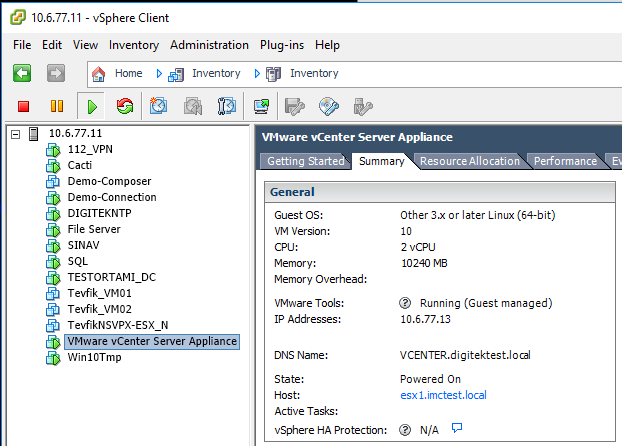Click the vSphere Client logo in title bar
622x446 pixels.
[17, 17]
